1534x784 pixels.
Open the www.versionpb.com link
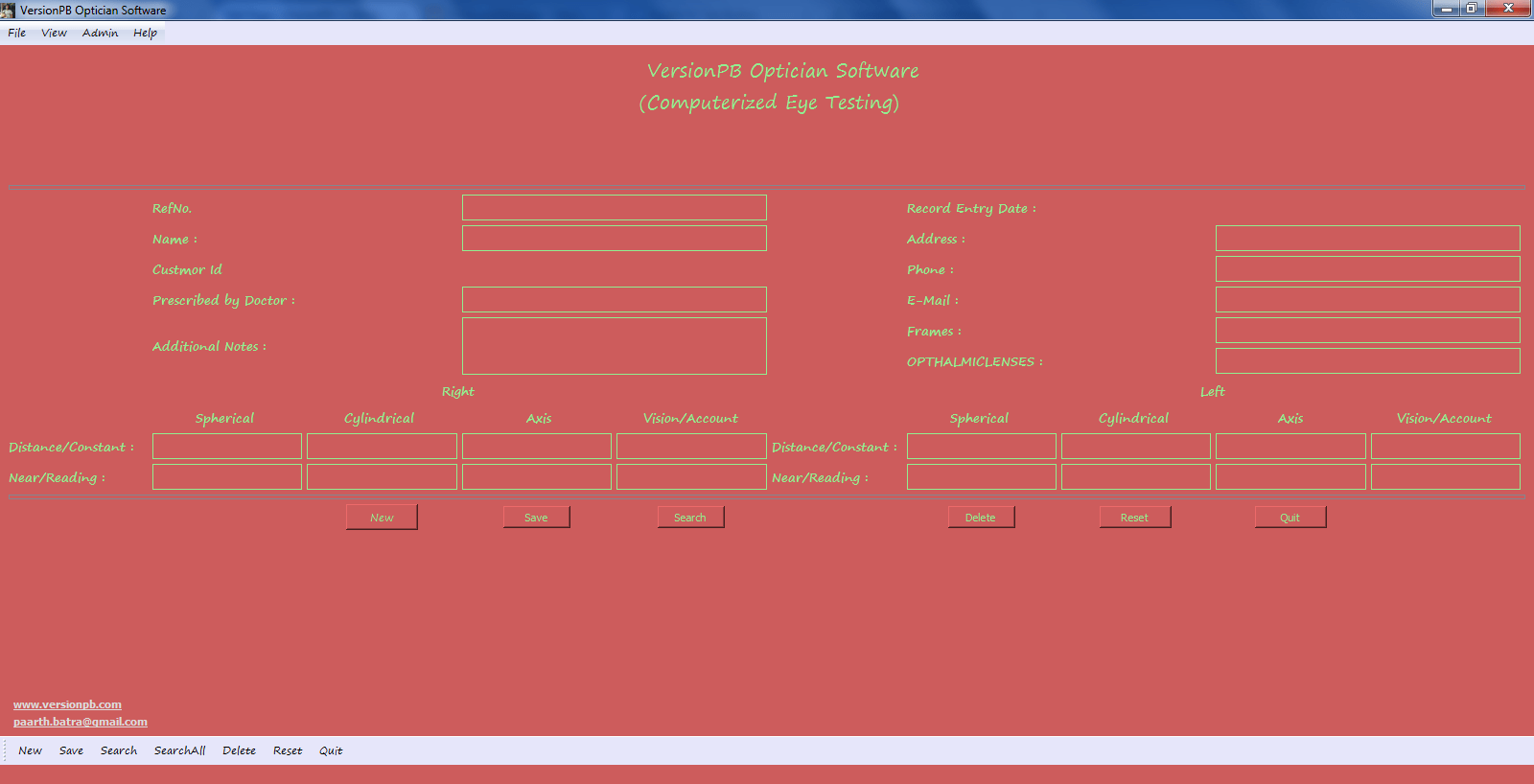tap(67, 704)
